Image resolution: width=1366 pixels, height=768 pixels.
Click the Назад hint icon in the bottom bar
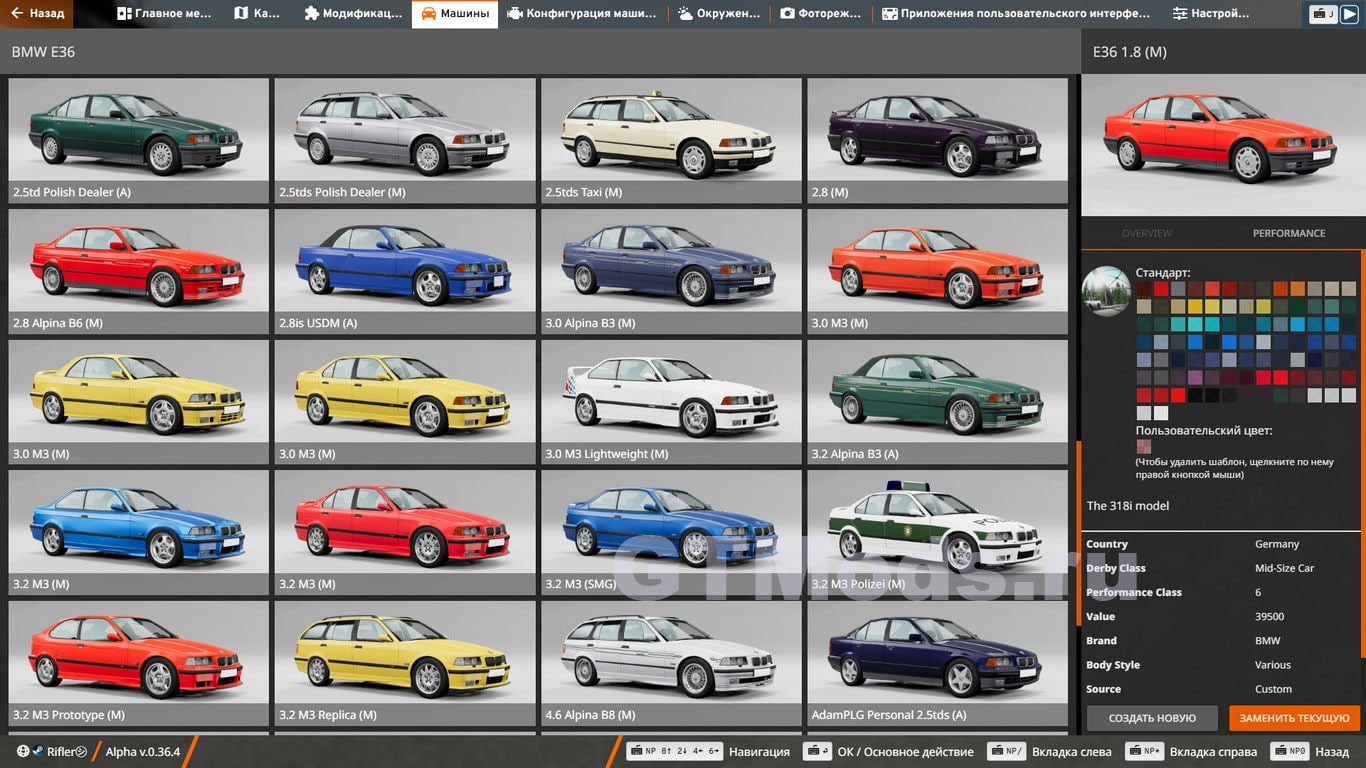[x=1290, y=751]
